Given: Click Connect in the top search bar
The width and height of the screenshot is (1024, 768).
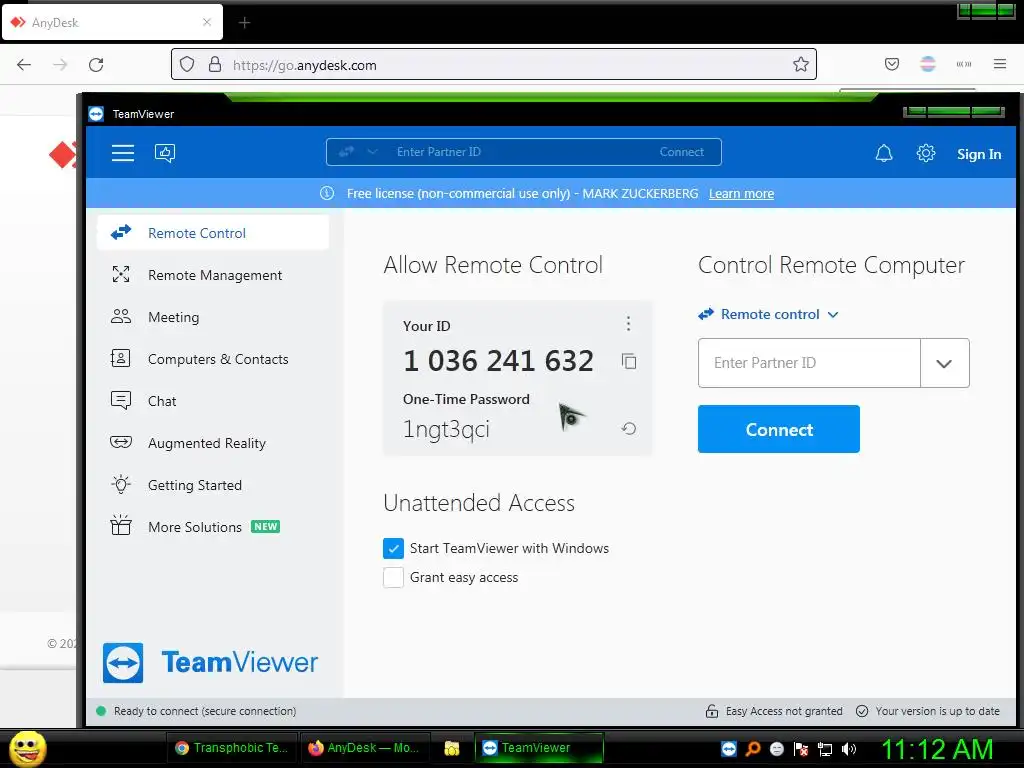Looking at the screenshot, I should pyautogui.click(x=681, y=152).
